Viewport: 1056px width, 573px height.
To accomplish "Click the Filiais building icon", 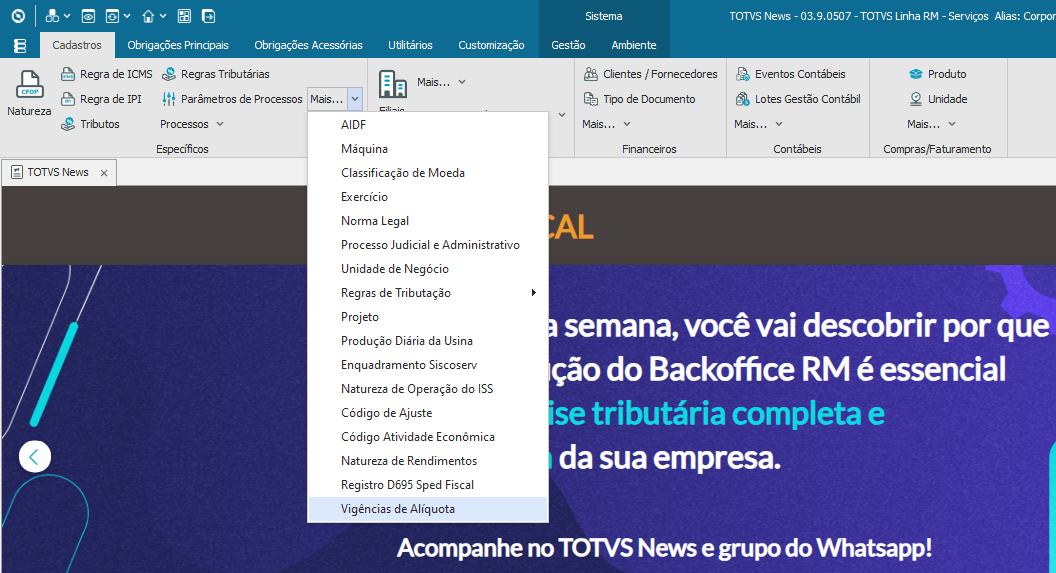I will [x=393, y=85].
